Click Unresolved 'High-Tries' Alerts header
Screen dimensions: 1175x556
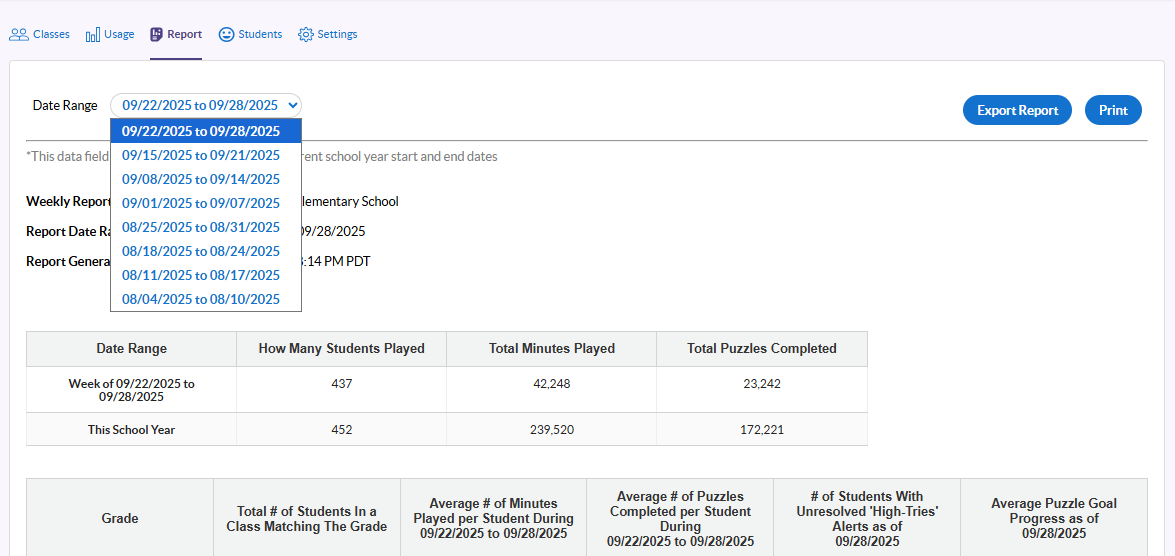click(x=866, y=519)
